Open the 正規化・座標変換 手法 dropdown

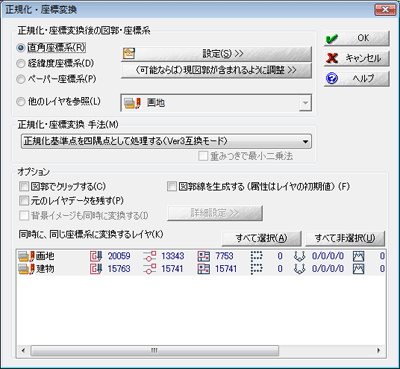click(x=166, y=141)
